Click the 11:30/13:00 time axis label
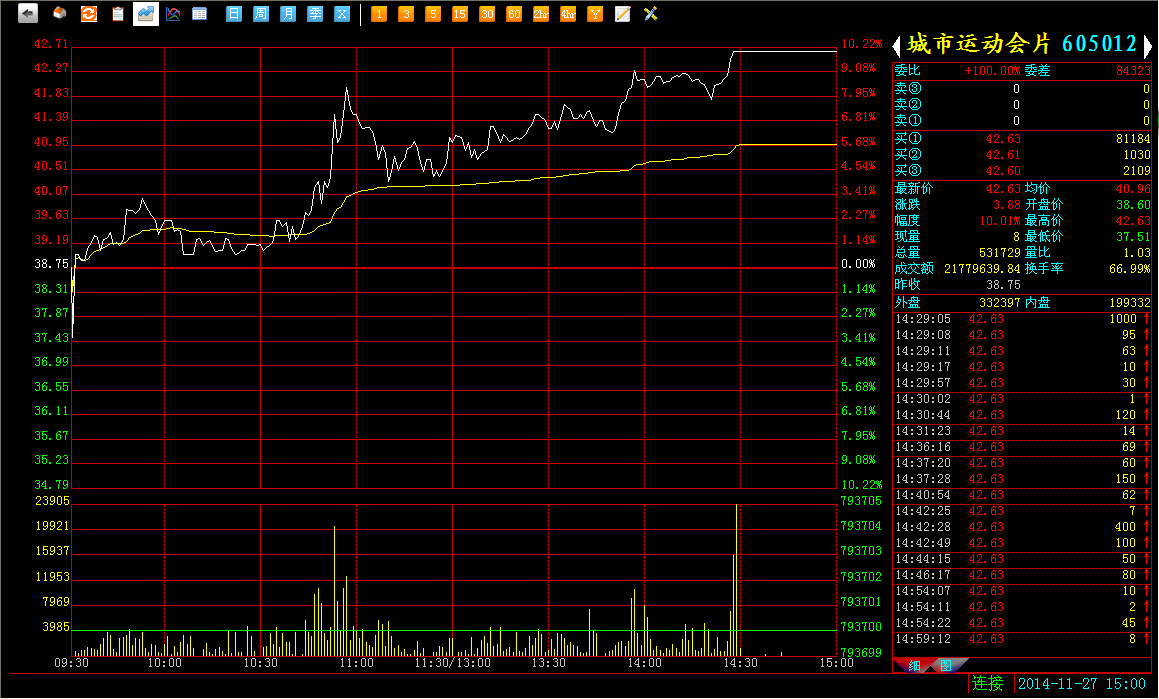1159x699 pixels. [452, 663]
